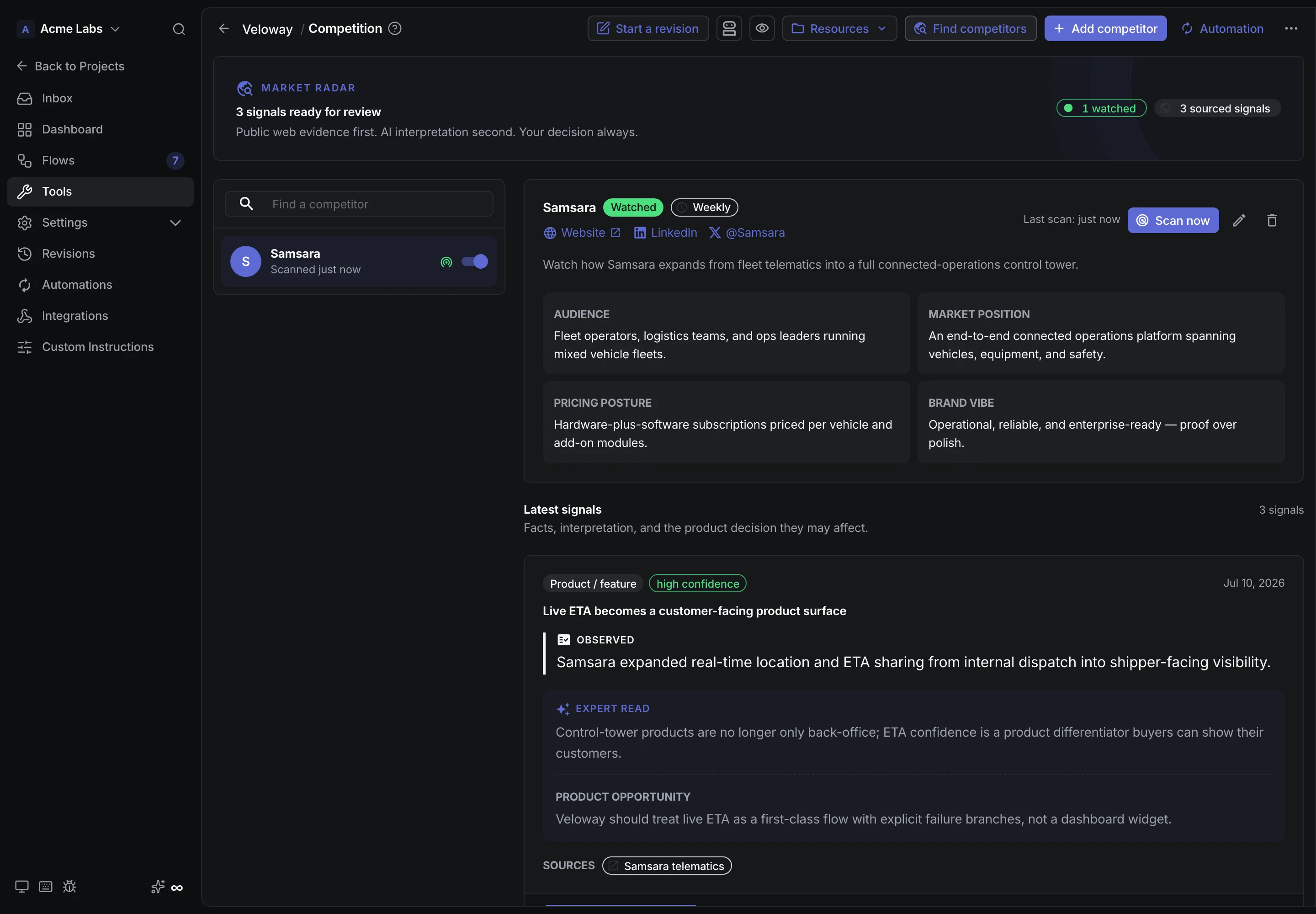This screenshot has width=1316, height=914.
Task: Open the sidebar search icon
Action: (x=179, y=29)
